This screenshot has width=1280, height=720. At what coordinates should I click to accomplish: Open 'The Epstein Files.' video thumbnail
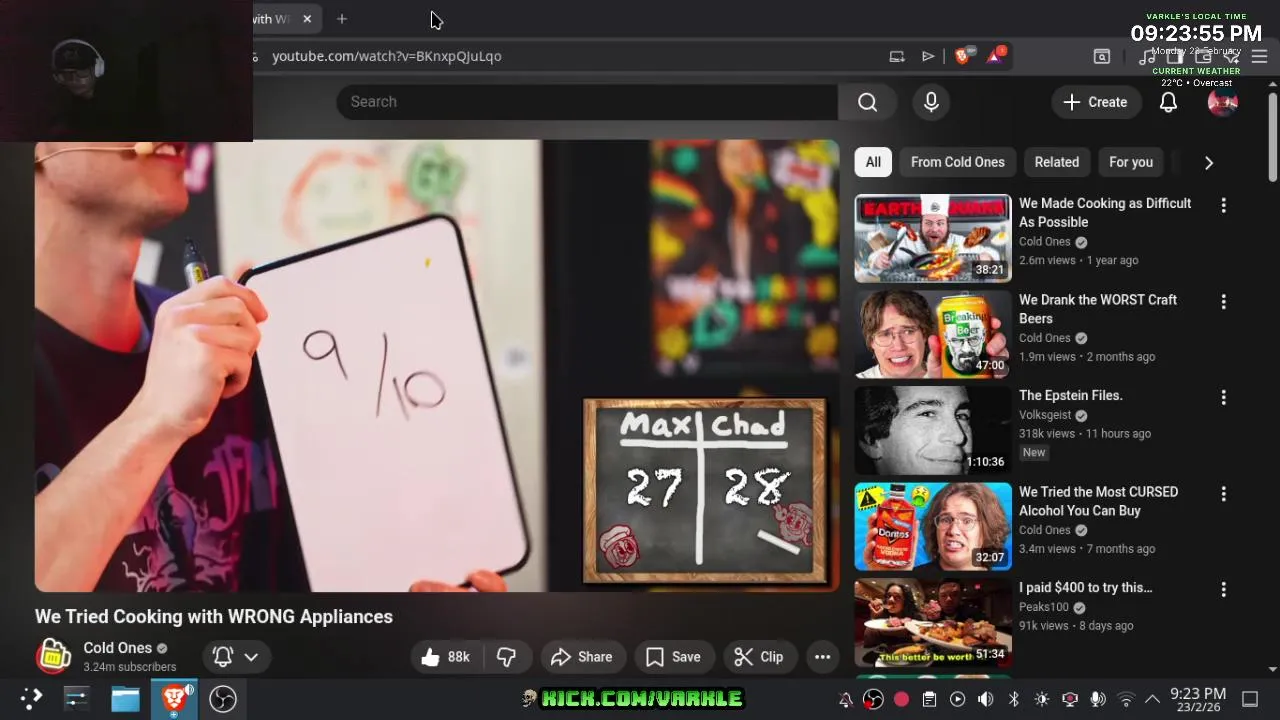933,430
